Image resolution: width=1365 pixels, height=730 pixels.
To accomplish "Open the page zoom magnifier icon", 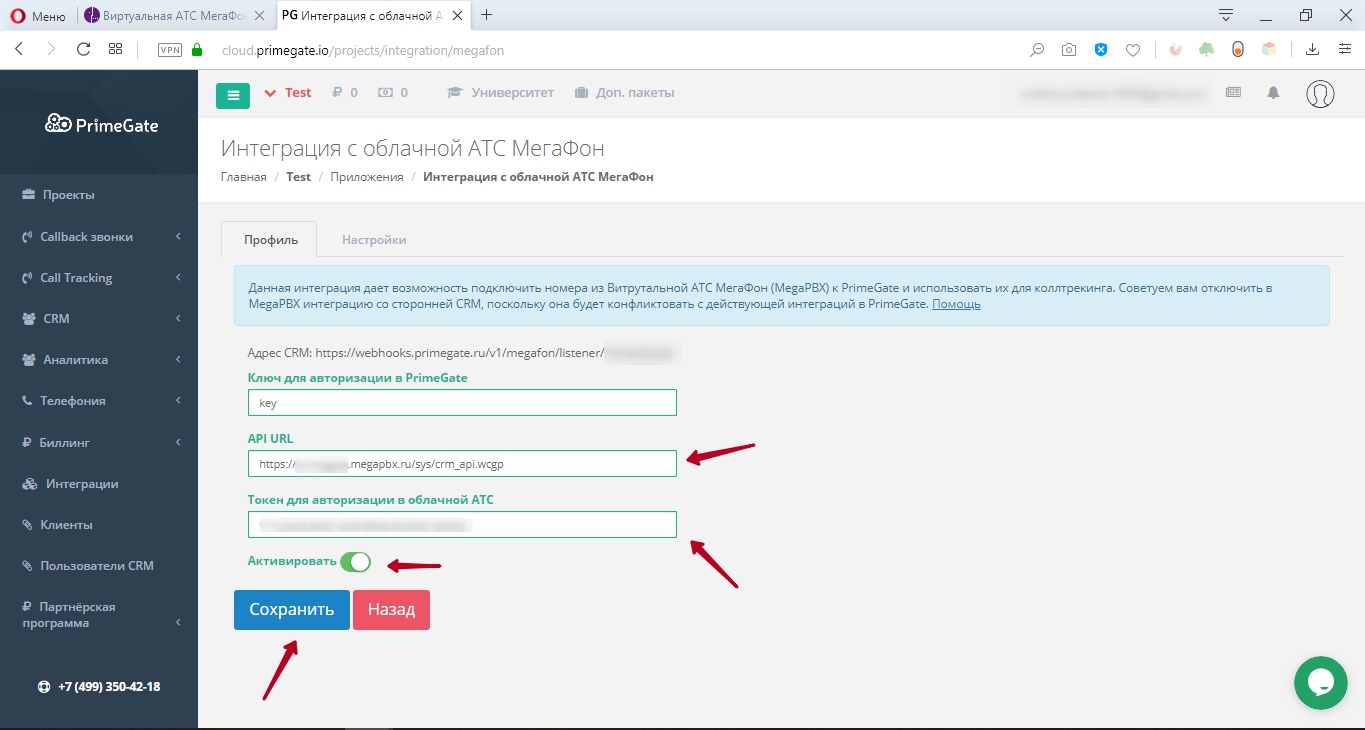I will click(x=1038, y=49).
